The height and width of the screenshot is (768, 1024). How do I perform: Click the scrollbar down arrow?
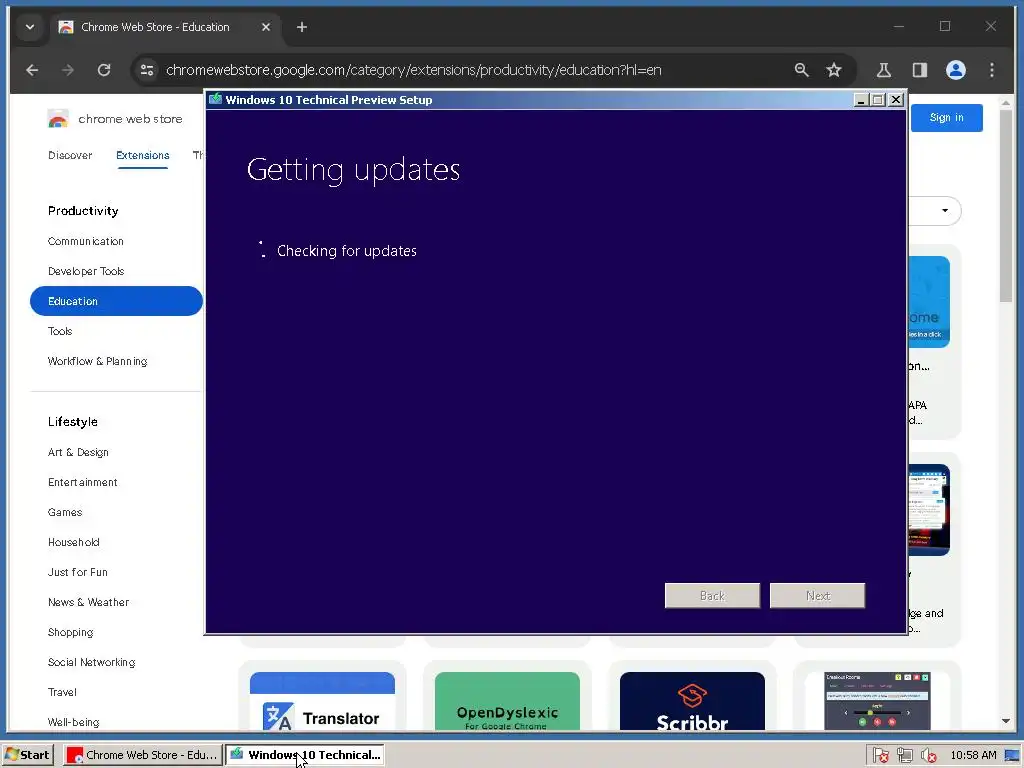(x=1006, y=721)
